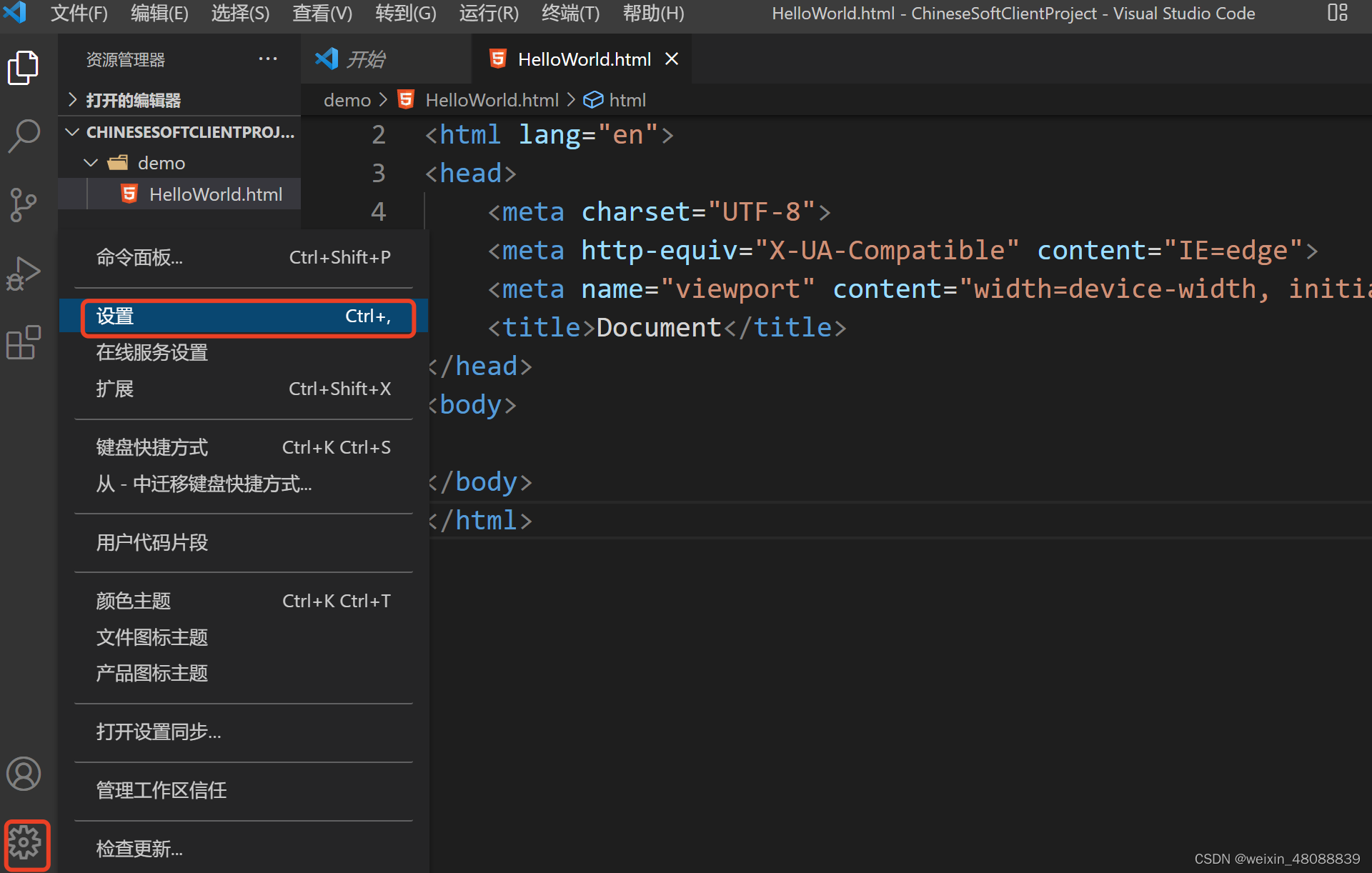The image size is (1372, 873).
Task: Open the 编辑(E) menu
Action: click(159, 13)
